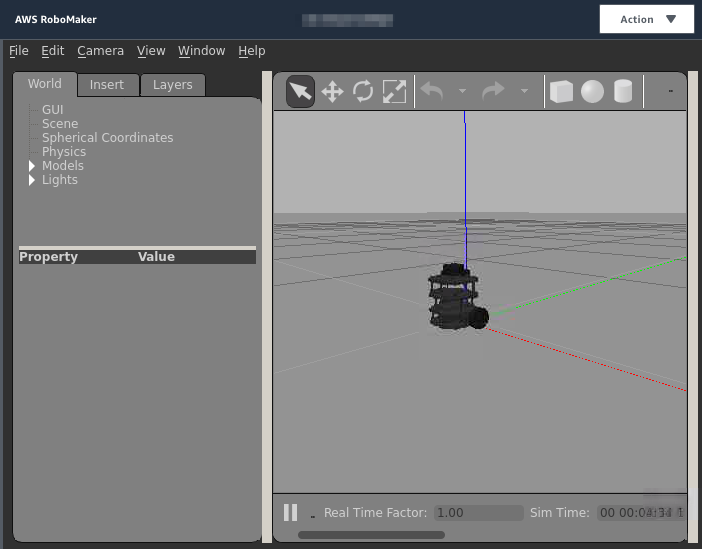This screenshot has width=702, height=549.
Task: Expand the Models tree node
Action: (x=32, y=166)
